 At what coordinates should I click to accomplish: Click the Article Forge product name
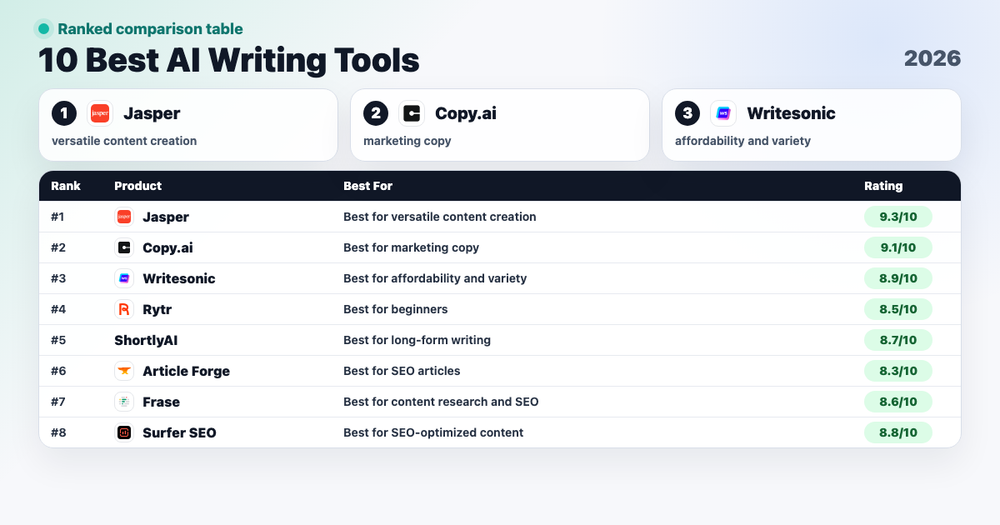click(186, 371)
